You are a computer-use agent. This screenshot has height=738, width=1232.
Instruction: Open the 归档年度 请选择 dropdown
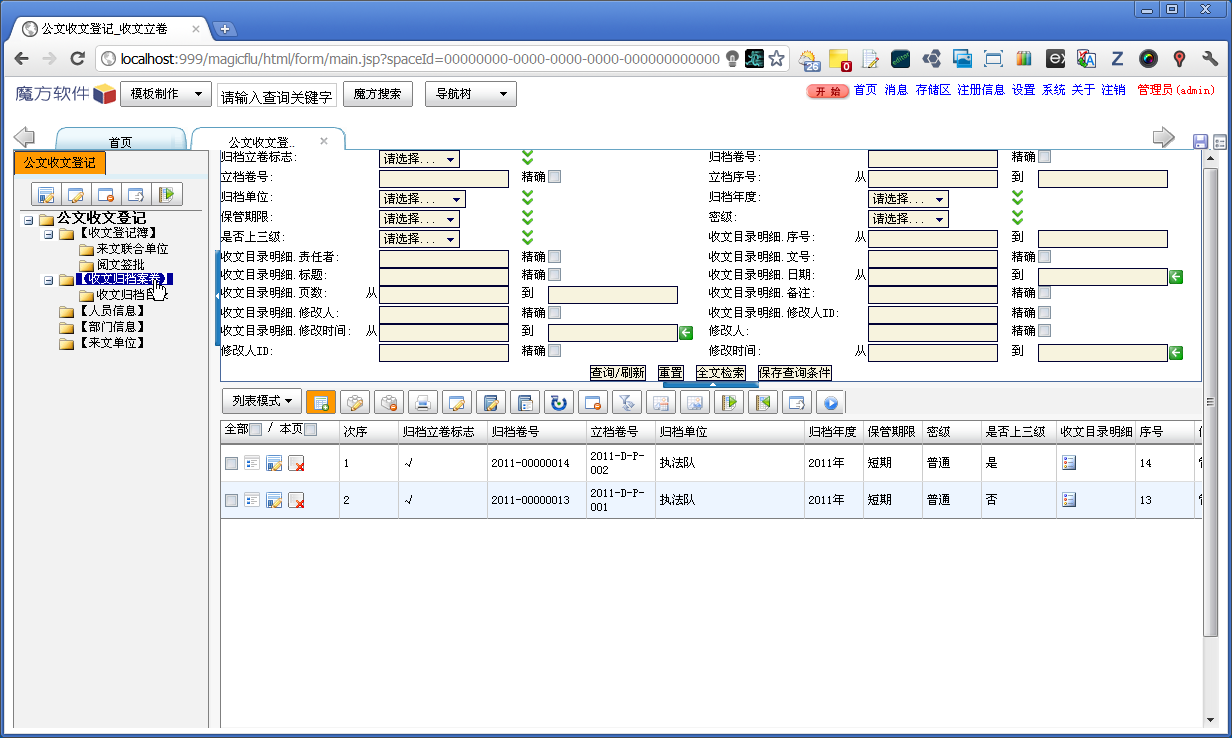(x=908, y=199)
